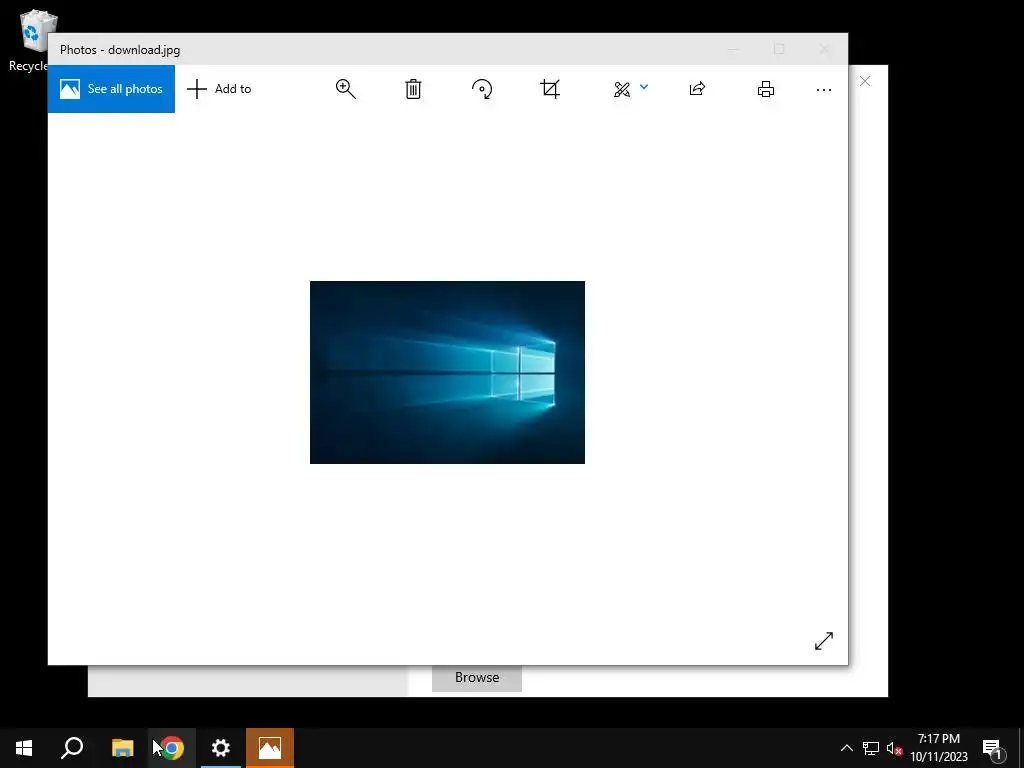The width and height of the screenshot is (1024, 768).
Task: Open the See all photos view
Action: 111,89
